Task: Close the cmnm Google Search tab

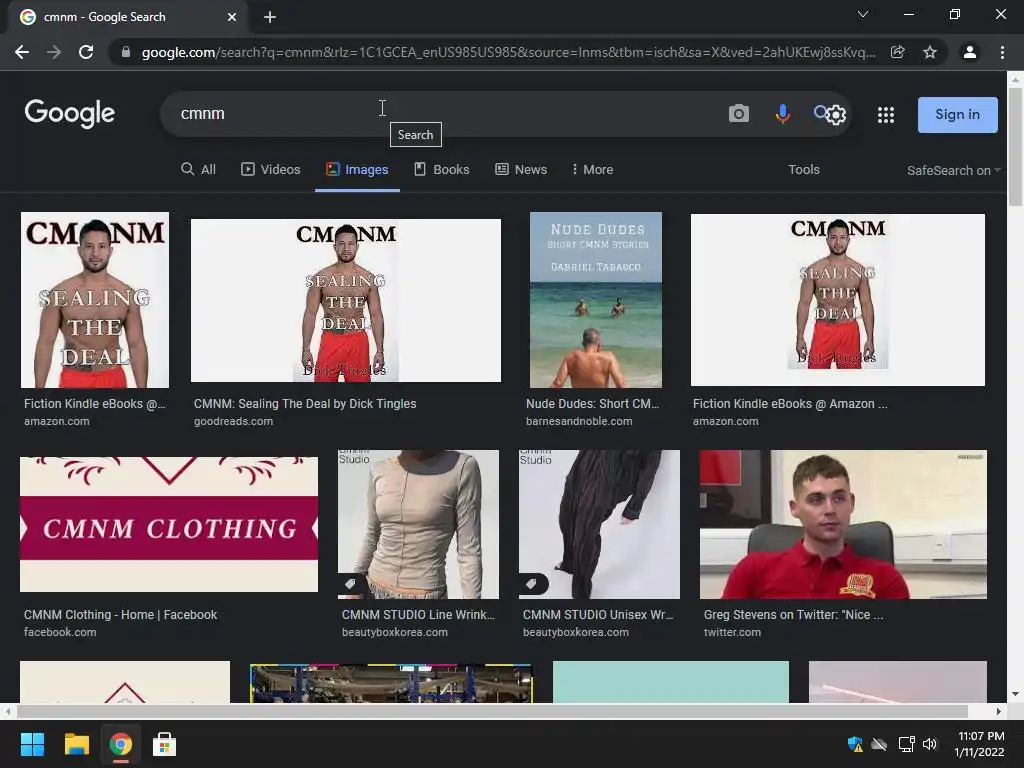Action: coord(232,17)
